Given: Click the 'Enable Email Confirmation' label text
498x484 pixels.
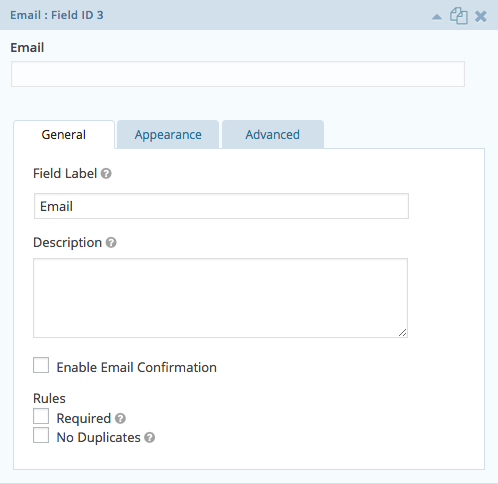Looking at the screenshot, I should 137,367.
